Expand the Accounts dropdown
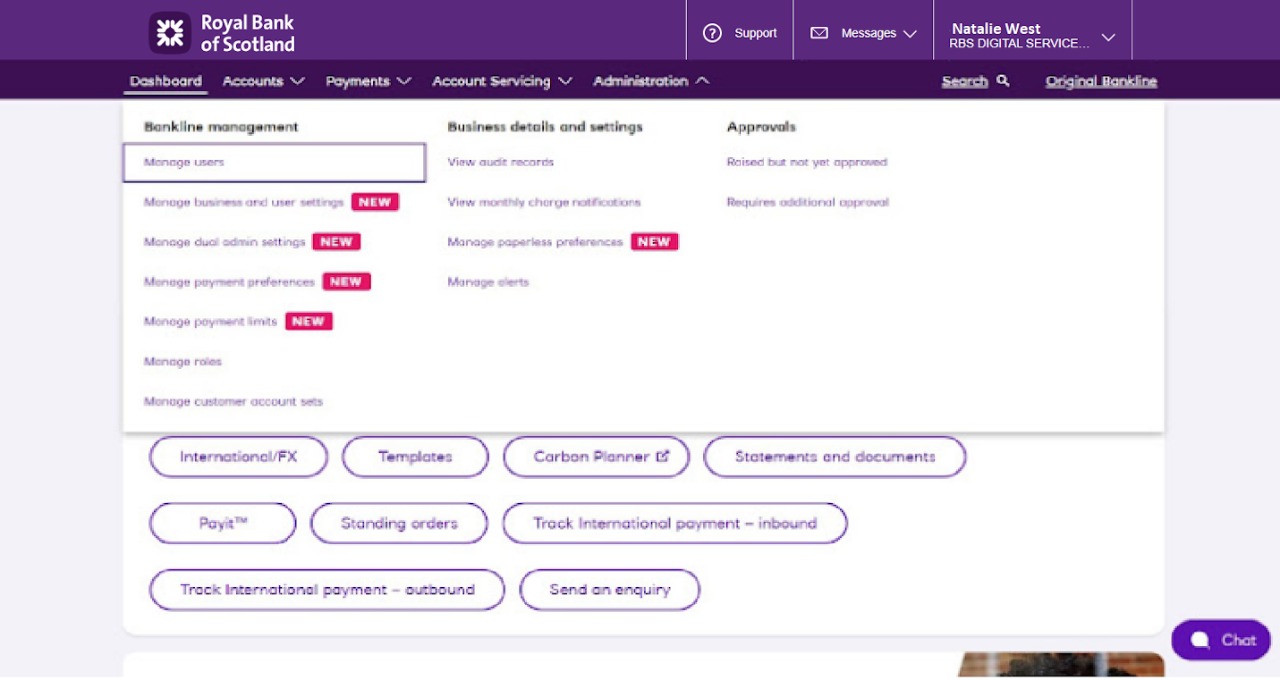The width and height of the screenshot is (1280, 680). coord(262,81)
